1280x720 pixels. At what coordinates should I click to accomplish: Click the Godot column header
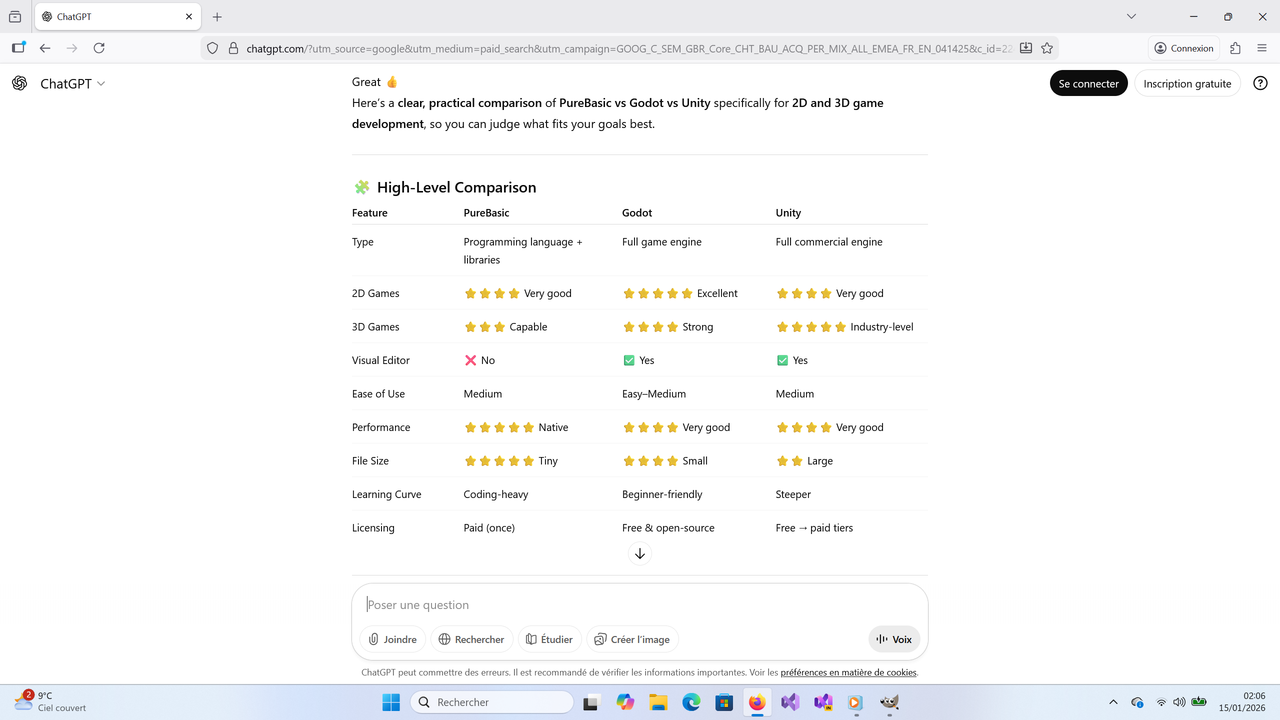click(637, 213)
